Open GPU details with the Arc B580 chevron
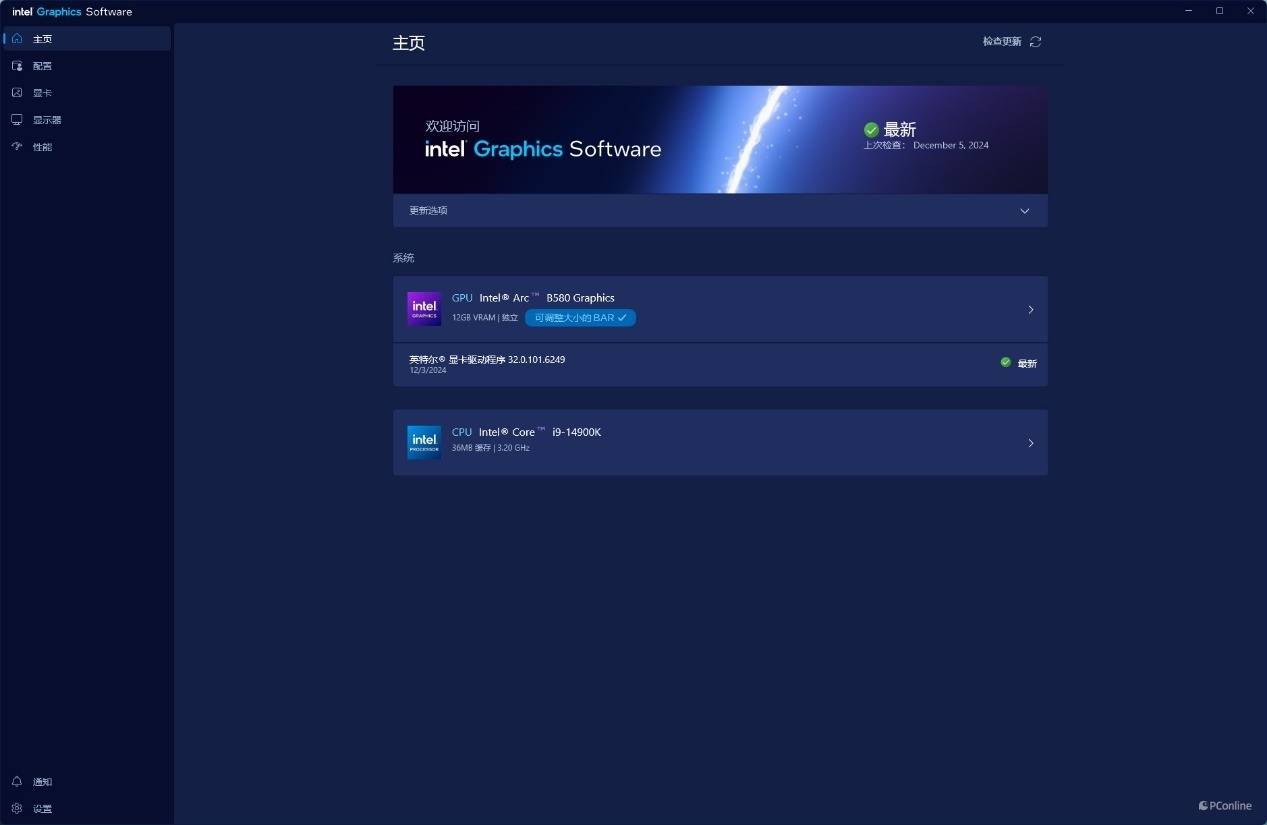The height and width of the screenshot is (825, 1267). pos(1031,310)
